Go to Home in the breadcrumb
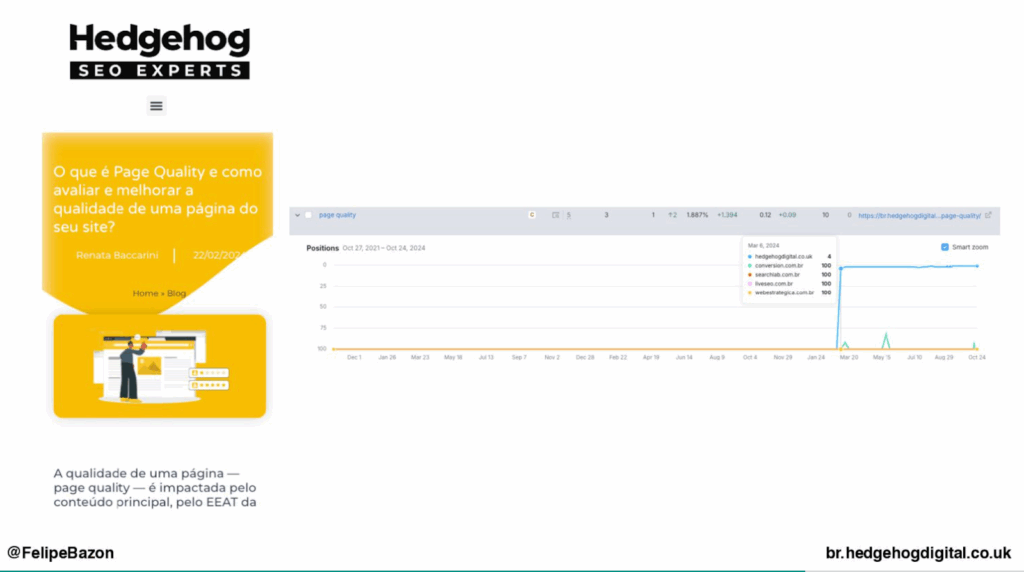Image resolution: width=1024 pixels, height=572 pixels. tap(145, 293)
